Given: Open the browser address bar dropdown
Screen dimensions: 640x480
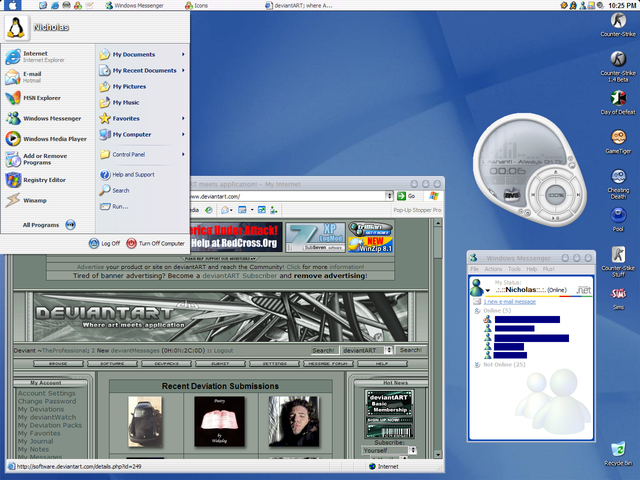Looking at the screenshot, I should coord(389,196).
